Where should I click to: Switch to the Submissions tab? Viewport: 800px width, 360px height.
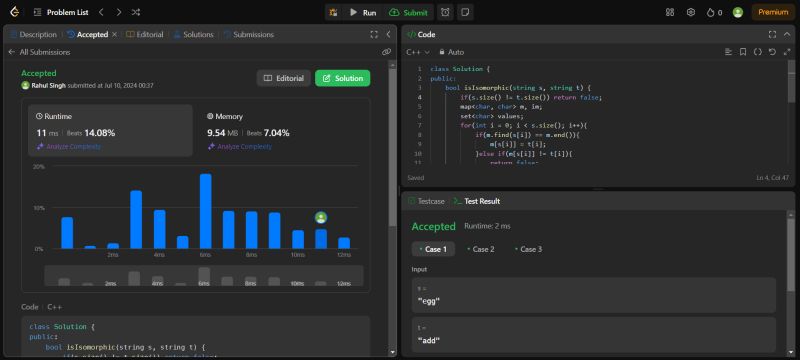coord(249,35)
